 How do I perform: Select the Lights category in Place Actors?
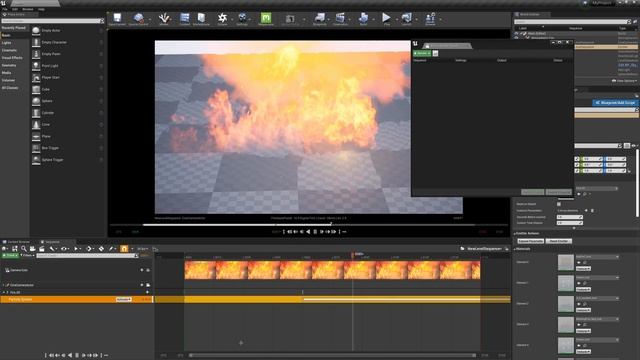tap(7, 43)
